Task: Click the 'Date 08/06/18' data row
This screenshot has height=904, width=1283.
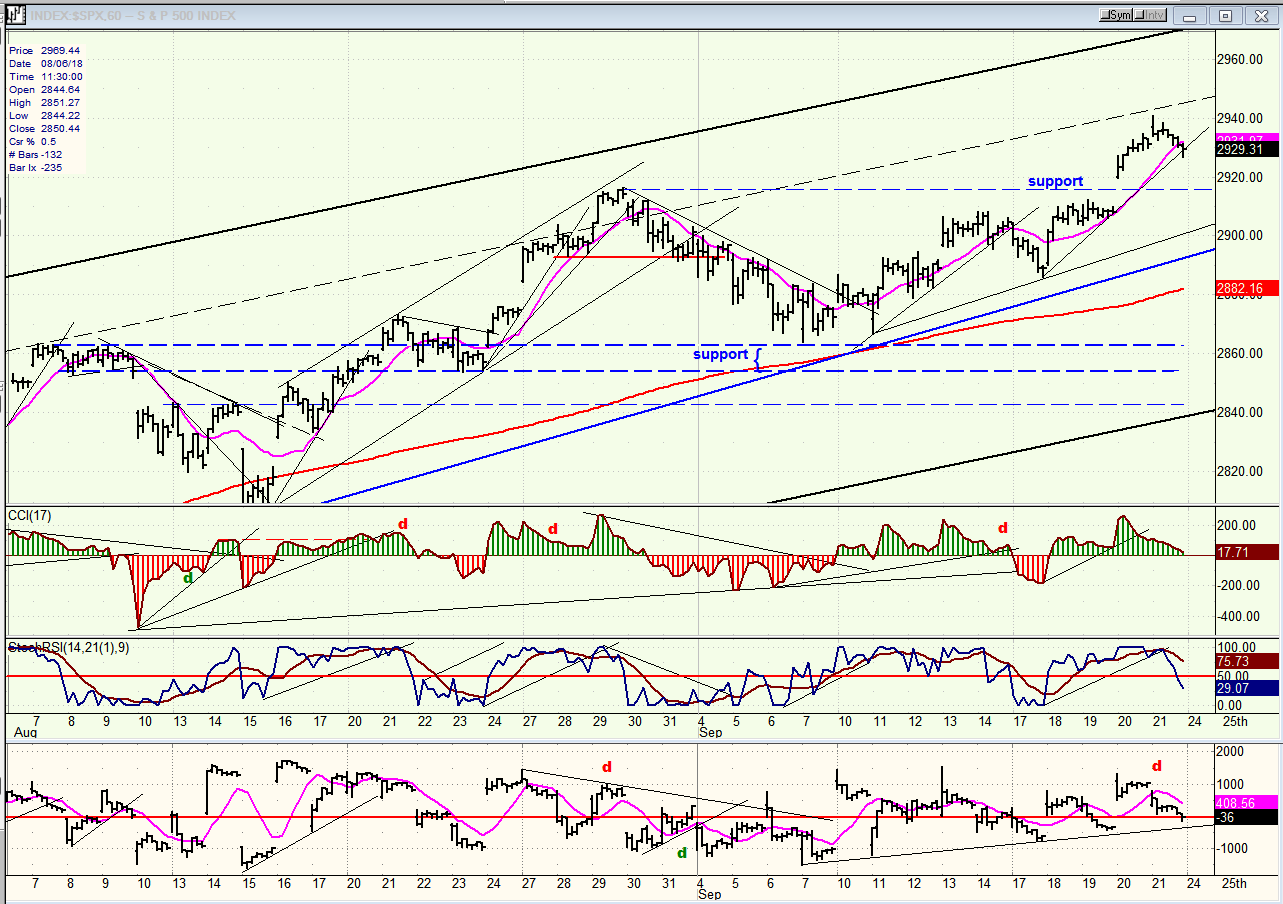Action: point(44,63)
